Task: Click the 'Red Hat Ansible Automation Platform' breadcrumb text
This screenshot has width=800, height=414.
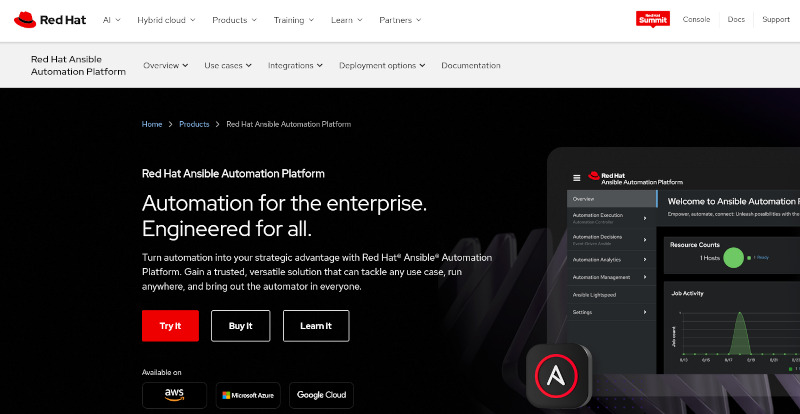Action: [x=289, y=124]
